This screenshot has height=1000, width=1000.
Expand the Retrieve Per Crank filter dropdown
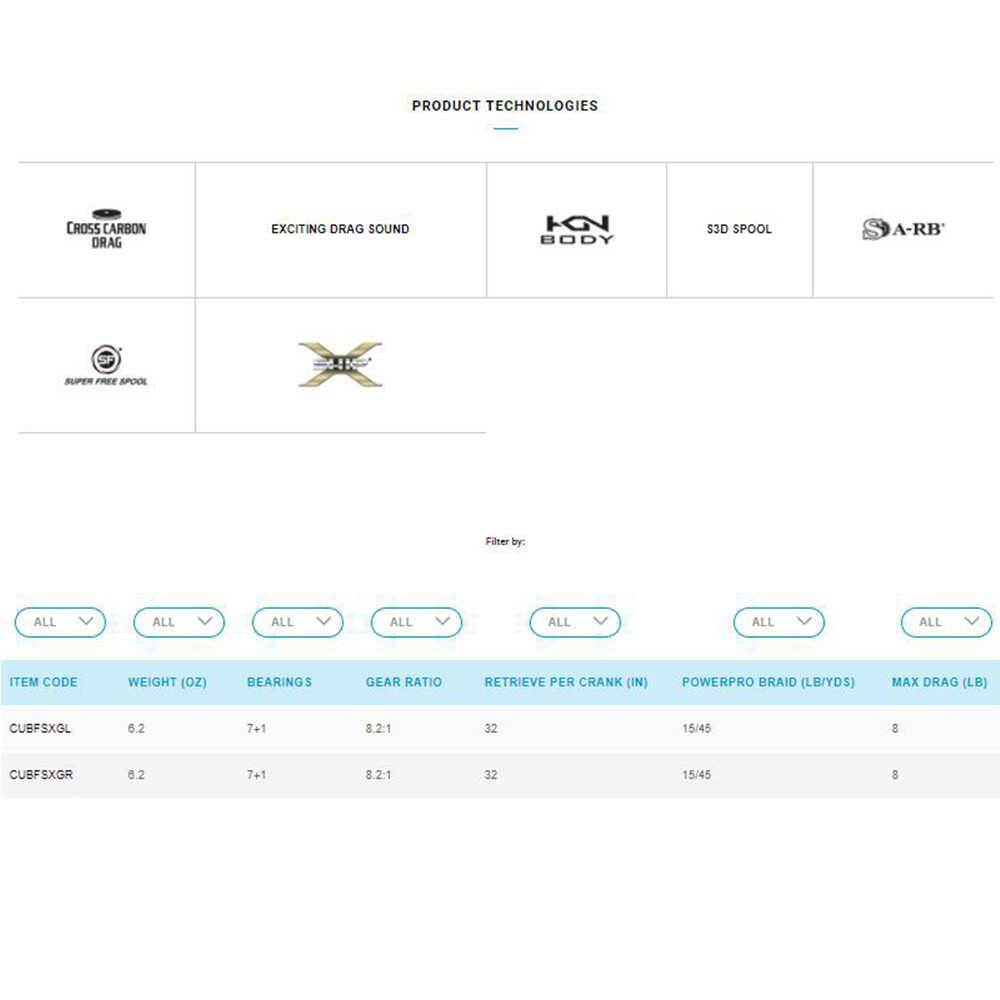(575, 622)
